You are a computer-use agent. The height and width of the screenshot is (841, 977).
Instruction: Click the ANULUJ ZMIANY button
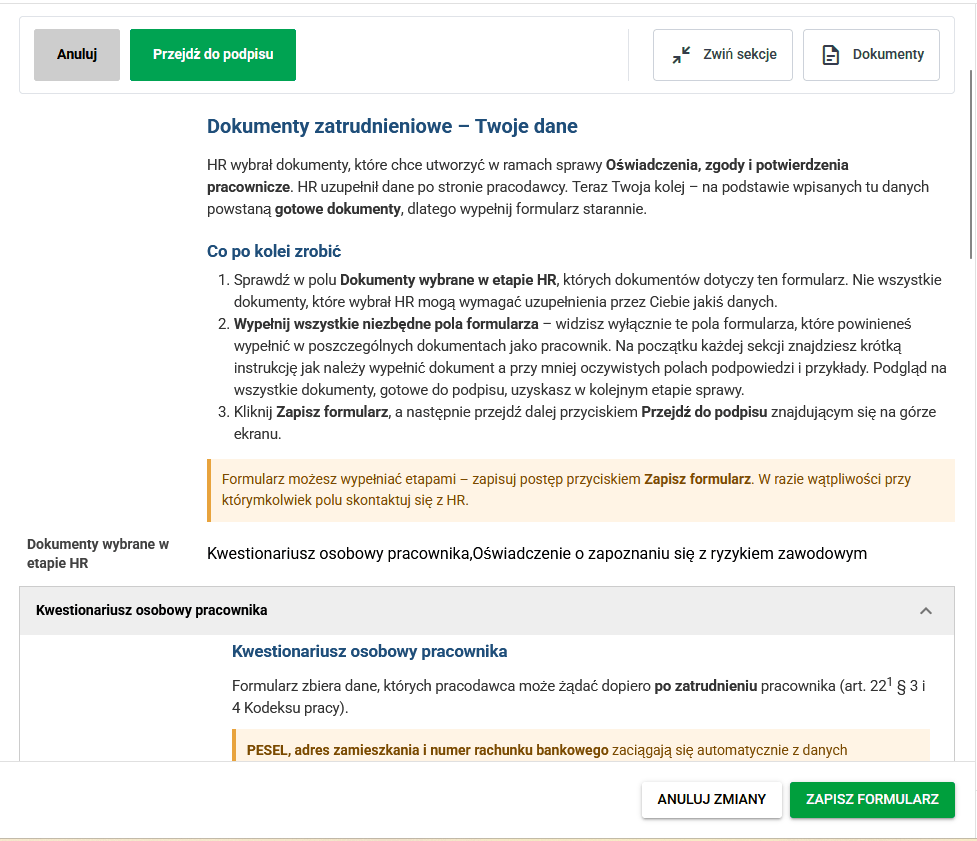(x=712, y=799)
